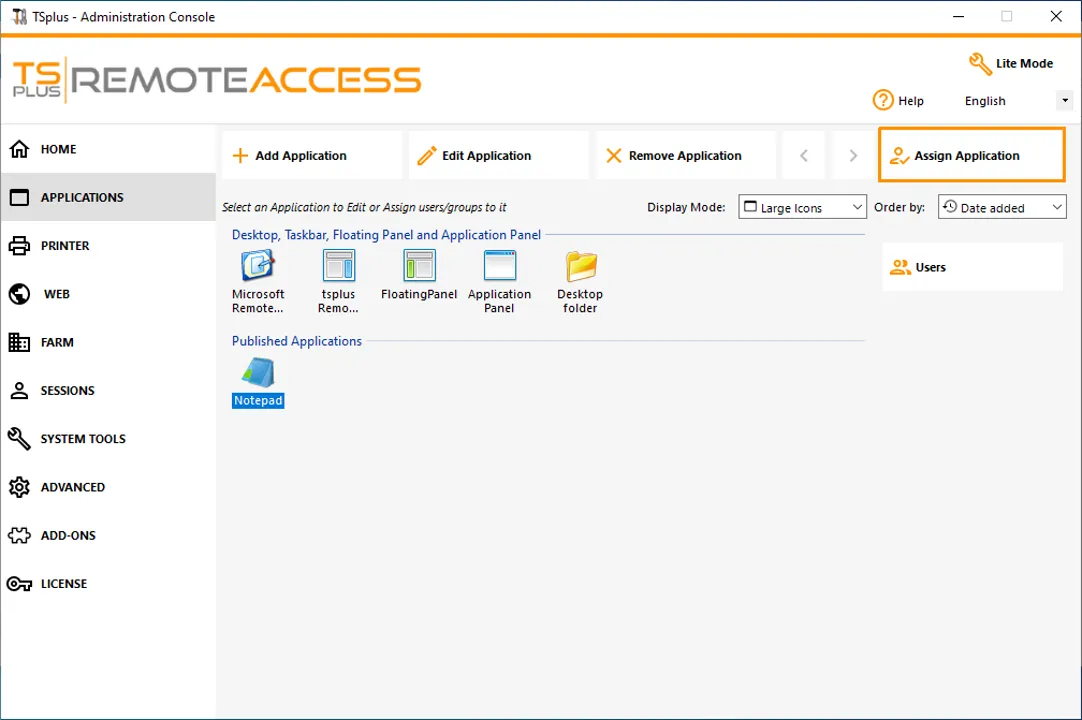Open the Display Mode dropdown
Screen dimensions: 1082x720
pyautogui.click(x=802, y=207)
